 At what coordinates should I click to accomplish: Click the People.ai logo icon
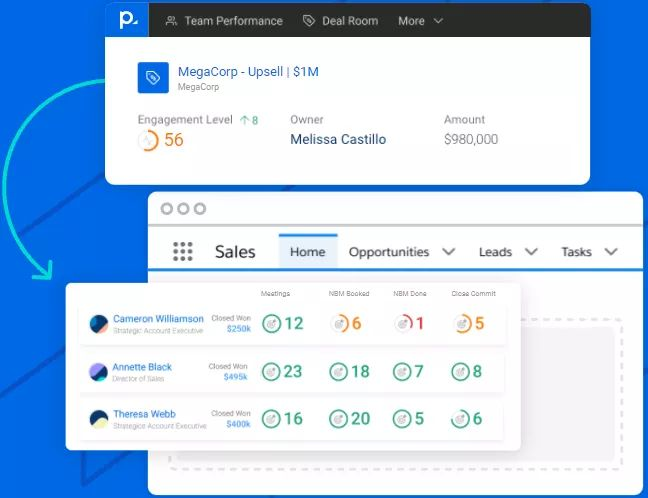click(128, 20)
